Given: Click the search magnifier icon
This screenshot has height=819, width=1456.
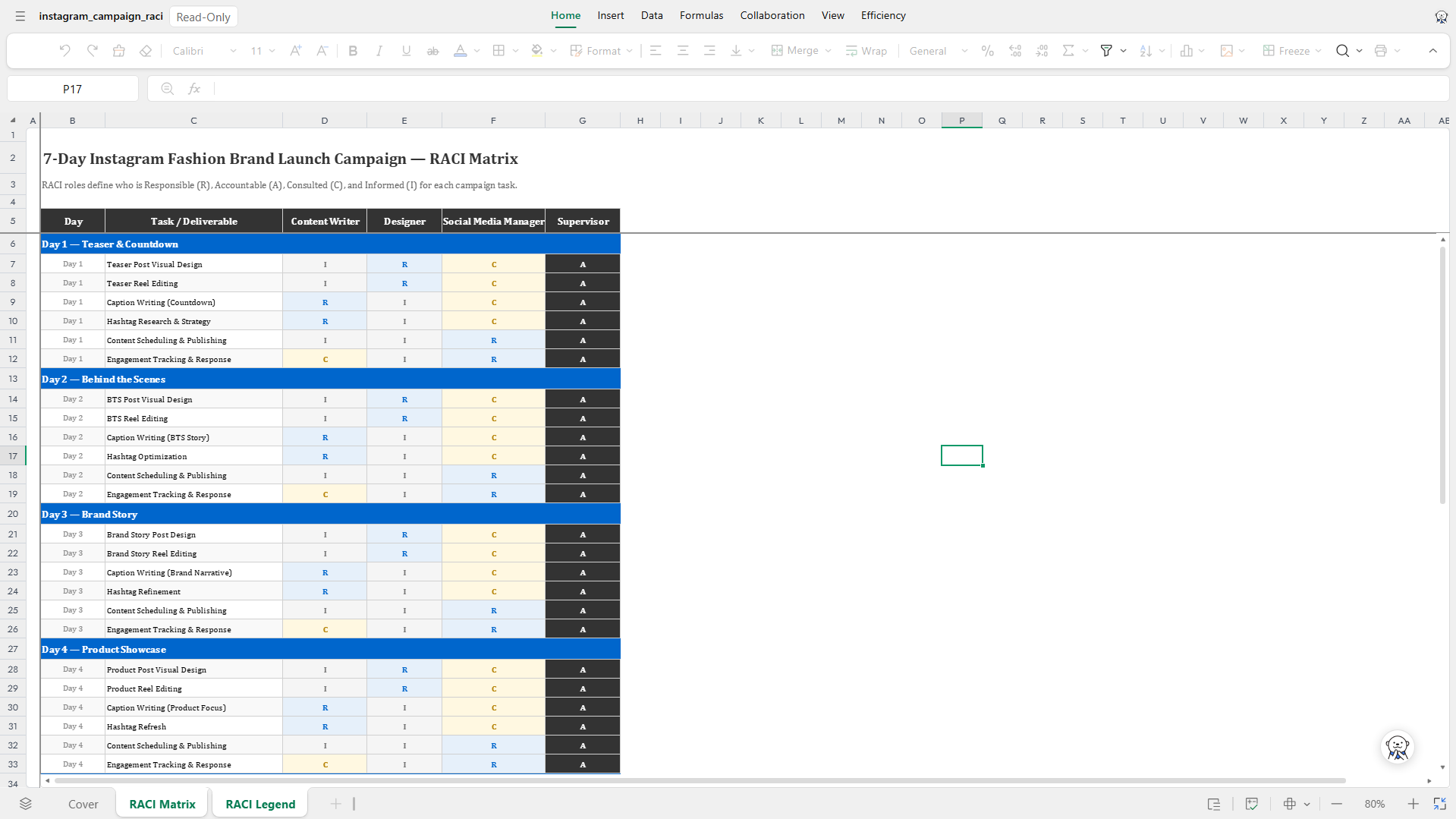Looking at the screenshot, I should click(1342, 51).
